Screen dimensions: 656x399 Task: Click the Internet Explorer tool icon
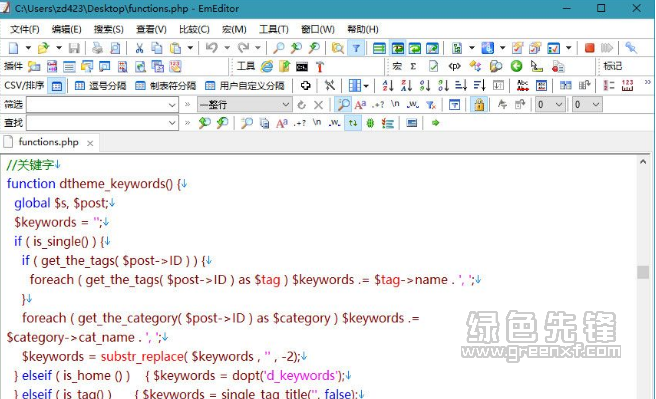tap(266, 66)
